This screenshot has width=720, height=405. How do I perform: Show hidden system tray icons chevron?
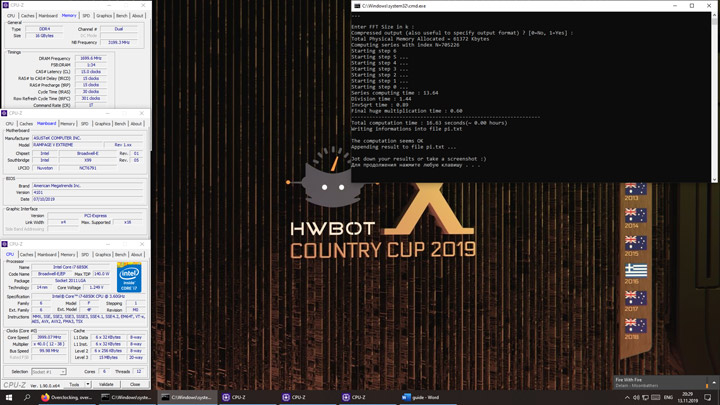pyautogui.click(x=627, y=398)
